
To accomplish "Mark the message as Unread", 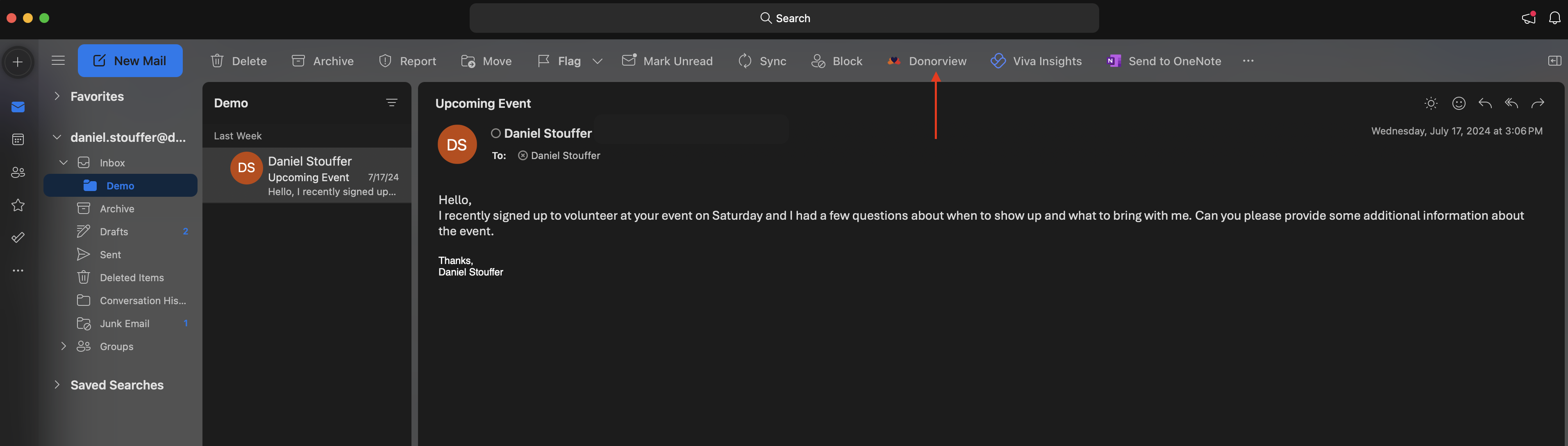I will 667,61.
